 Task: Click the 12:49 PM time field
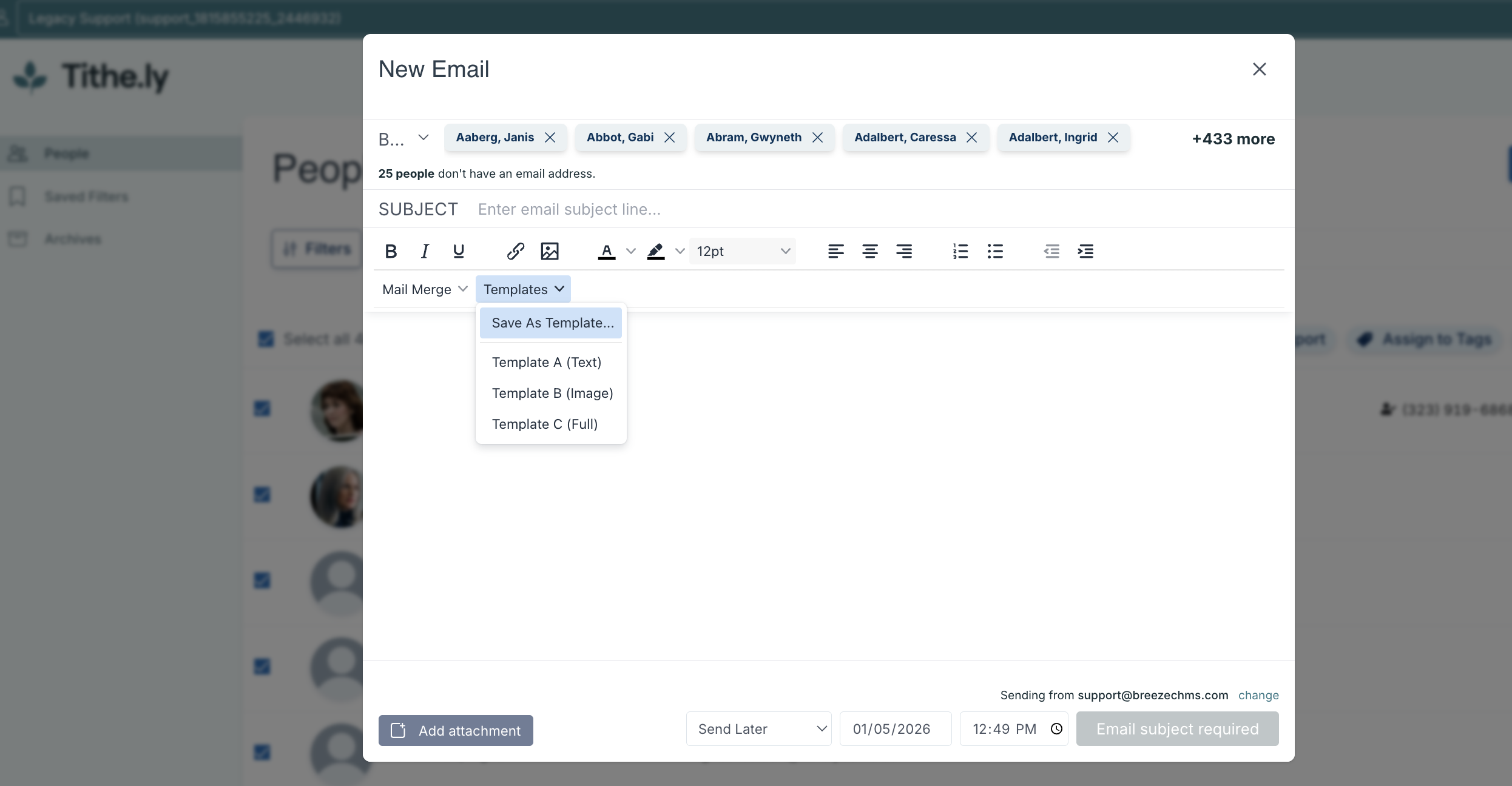tap(1014, 729)
